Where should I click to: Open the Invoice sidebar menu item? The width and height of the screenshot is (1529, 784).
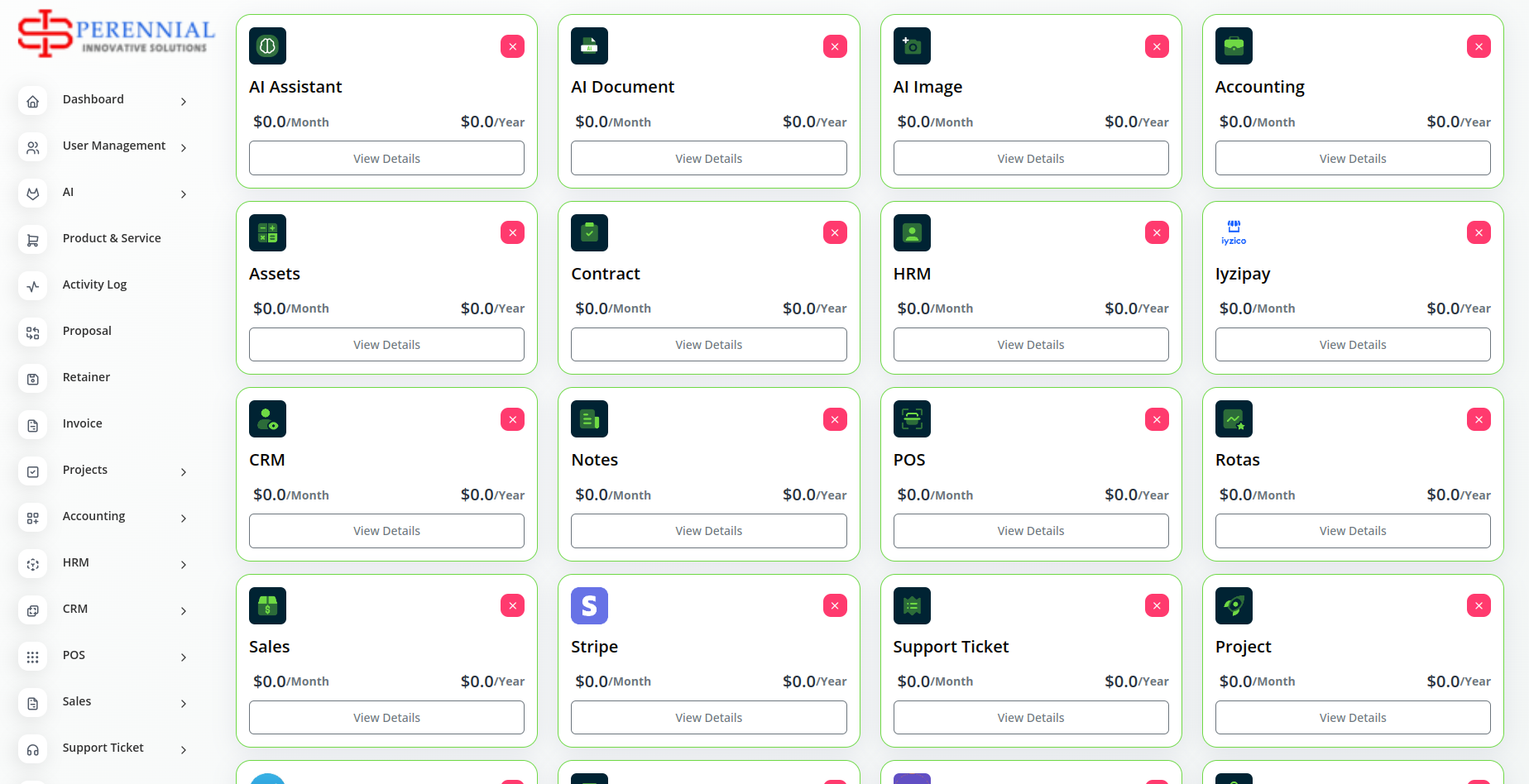[x=83, y=423]
